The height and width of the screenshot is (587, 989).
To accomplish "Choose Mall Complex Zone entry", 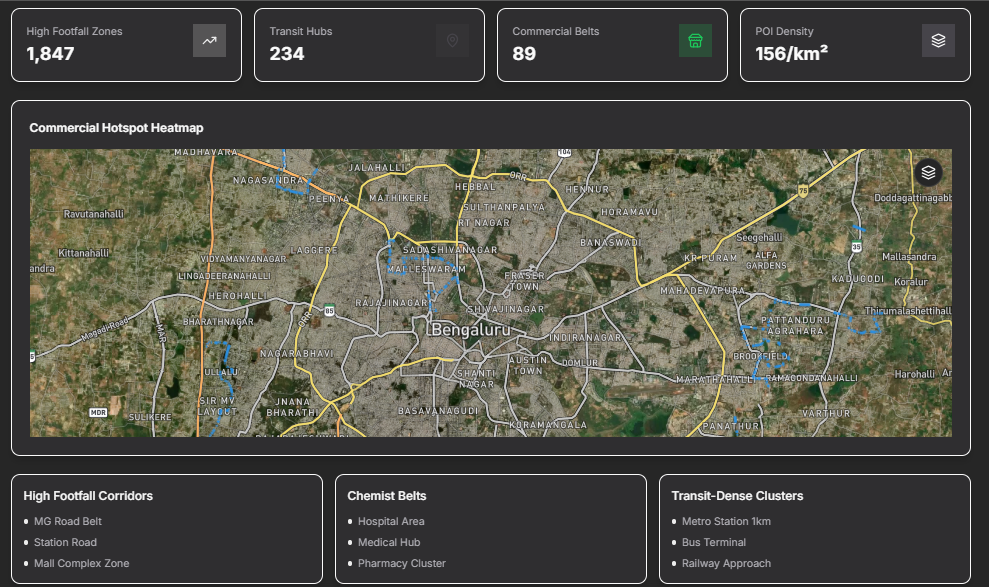I will [82, 563].
